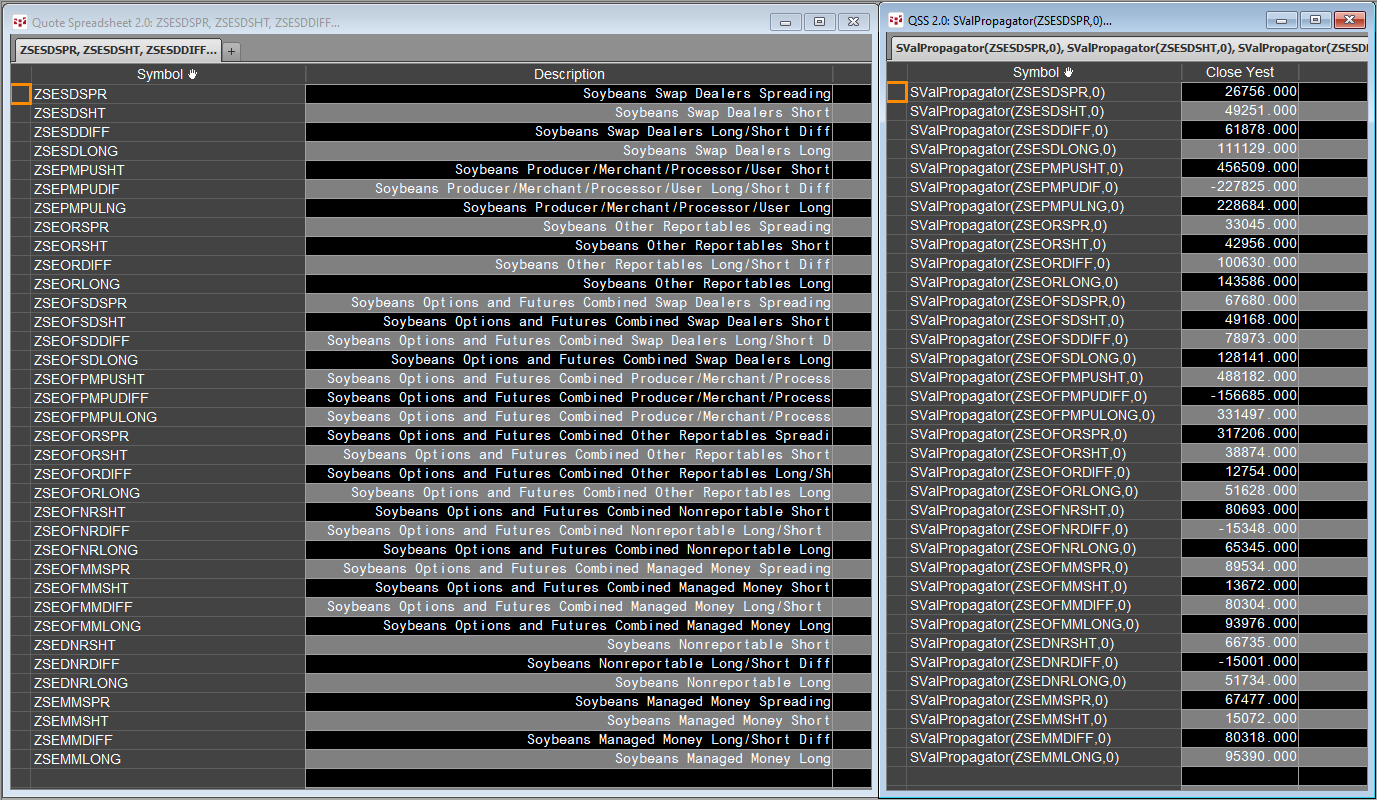1377x800 pixels.
Task: Select symbol cell ZSEDNRSHT
Action: (168, 645)
